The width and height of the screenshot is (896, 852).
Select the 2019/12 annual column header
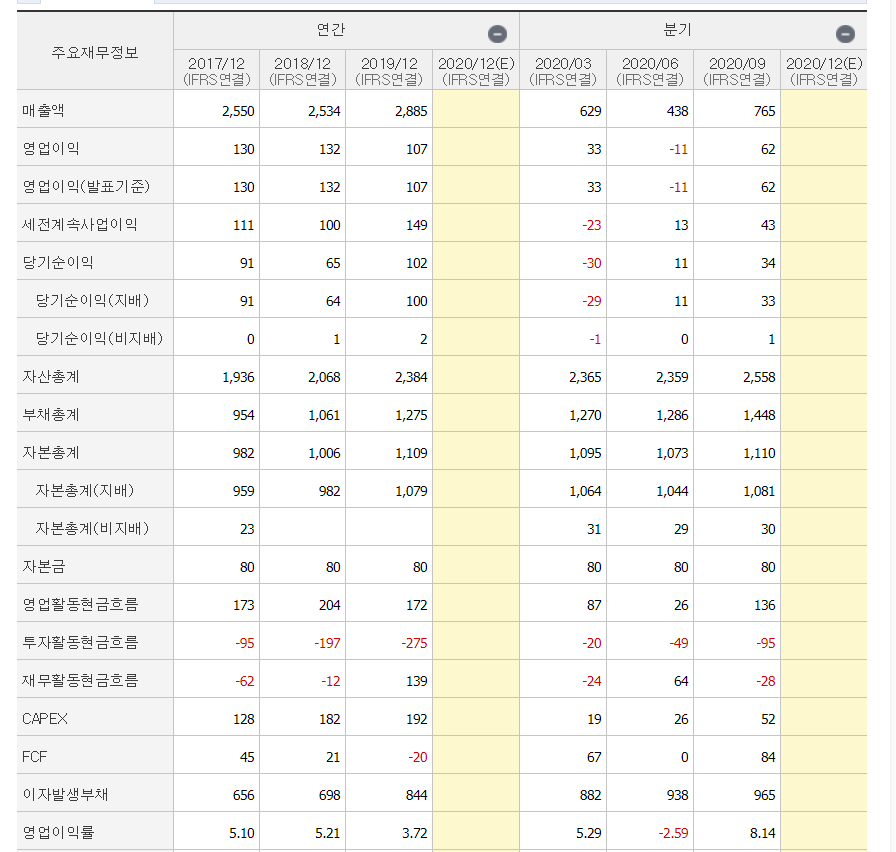389,71
